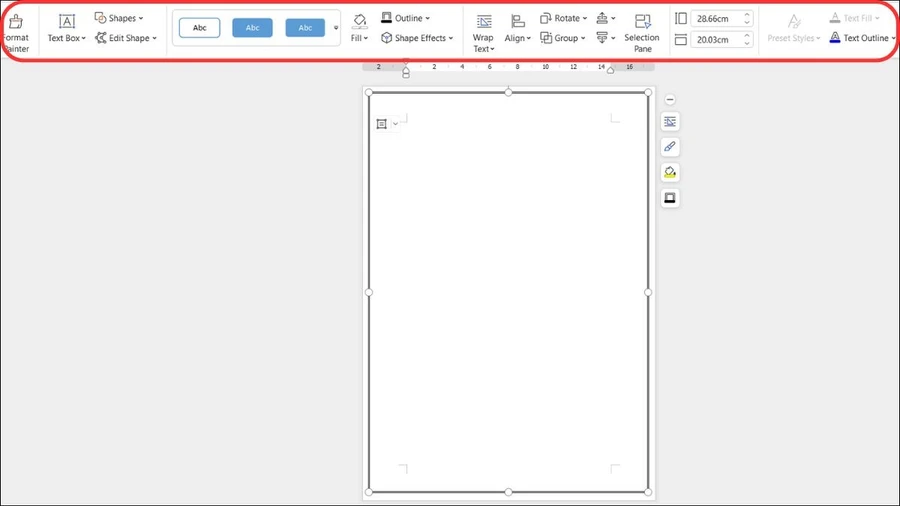Click the floating shape outline icon

click(670, 198)
